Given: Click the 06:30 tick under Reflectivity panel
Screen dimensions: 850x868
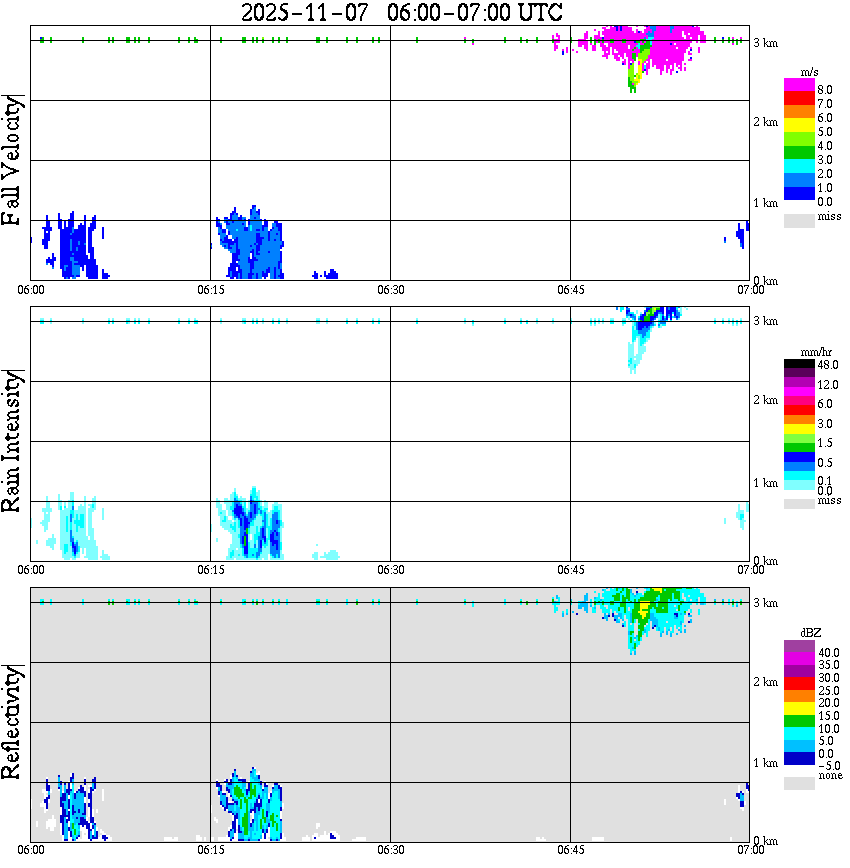Looking at the screenshot, I should click(390, 850).
